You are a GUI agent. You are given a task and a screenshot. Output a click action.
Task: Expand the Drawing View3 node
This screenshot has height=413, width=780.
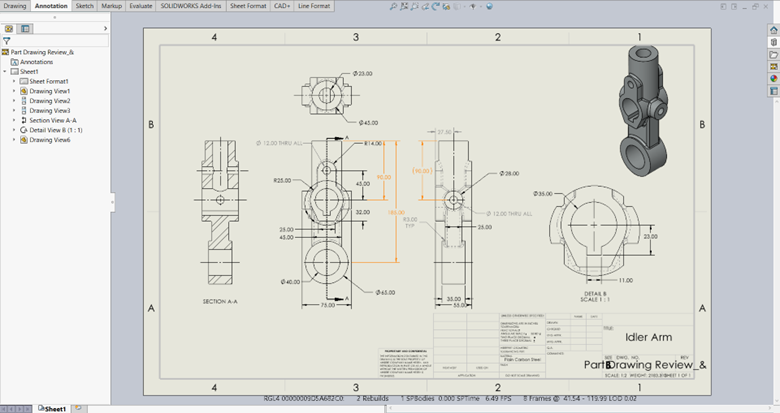click(14, 110)
